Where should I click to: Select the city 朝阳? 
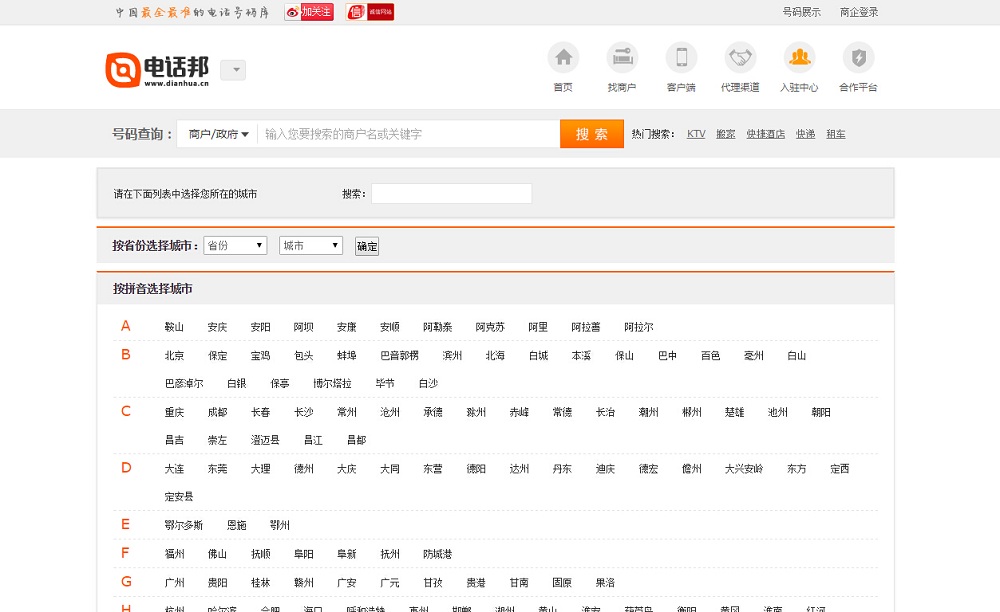pos(821,412)
